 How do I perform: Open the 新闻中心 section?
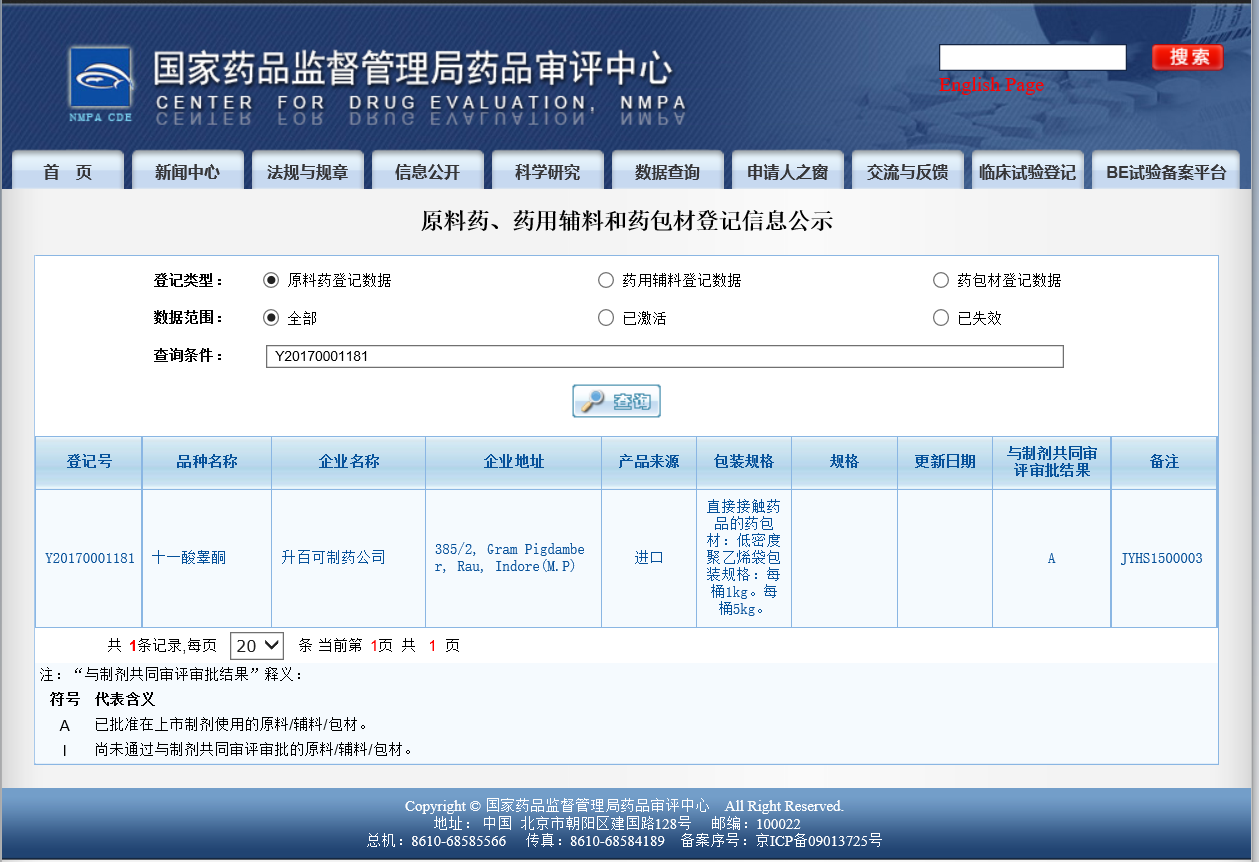pos(187,170)
